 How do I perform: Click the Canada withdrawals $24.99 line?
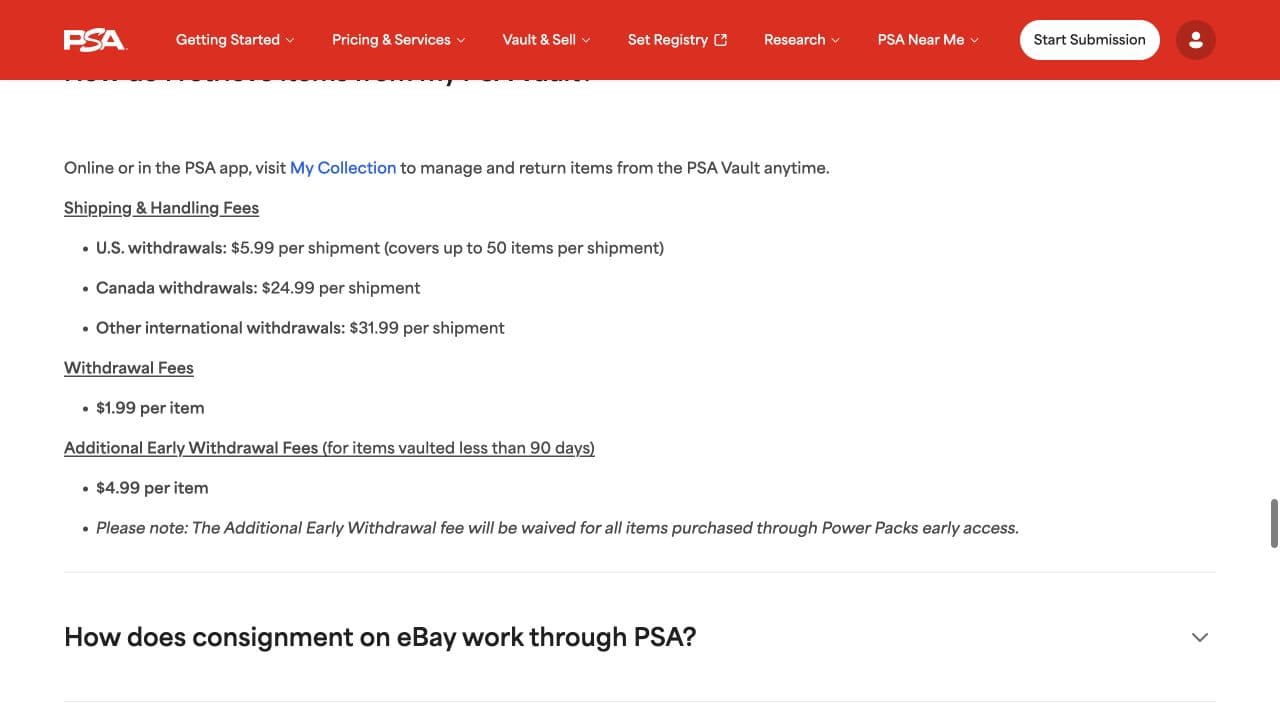pos(258,288)
